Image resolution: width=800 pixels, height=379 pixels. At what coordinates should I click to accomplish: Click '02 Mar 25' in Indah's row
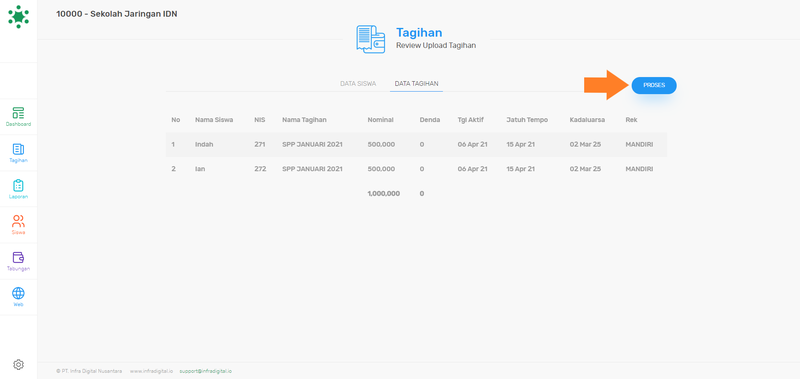[585, 144]
